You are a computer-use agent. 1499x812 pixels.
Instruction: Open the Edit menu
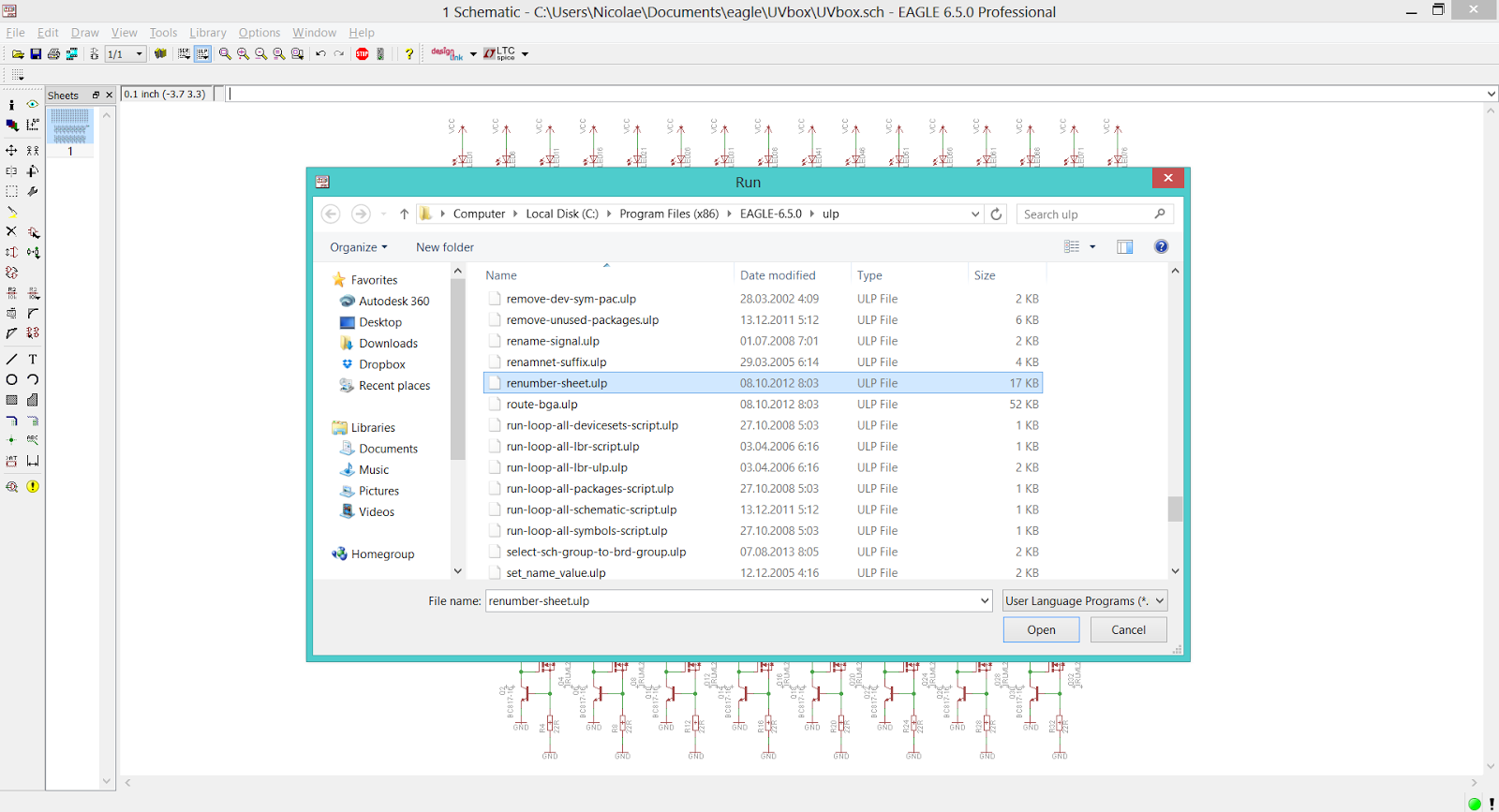coord(48,33)
